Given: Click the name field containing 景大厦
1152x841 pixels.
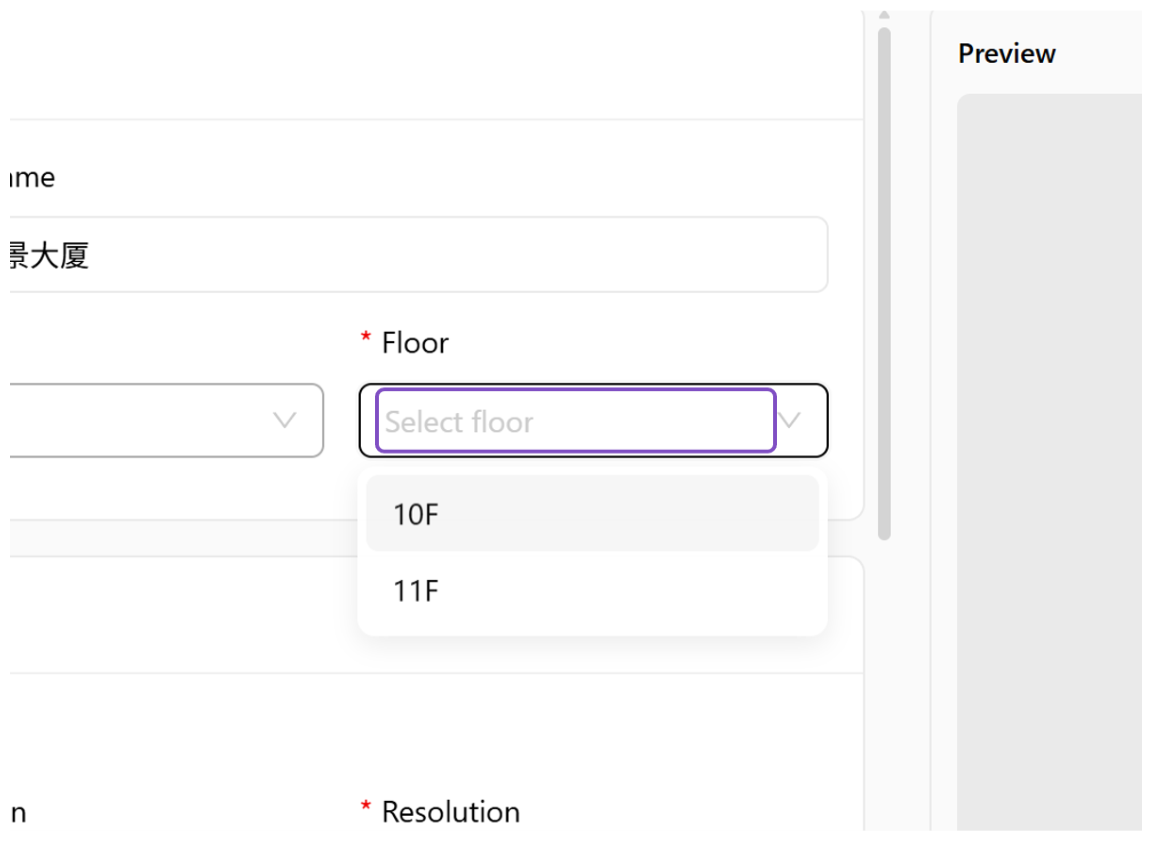Looking at the screenshot, I should click(x=419, y=255).
